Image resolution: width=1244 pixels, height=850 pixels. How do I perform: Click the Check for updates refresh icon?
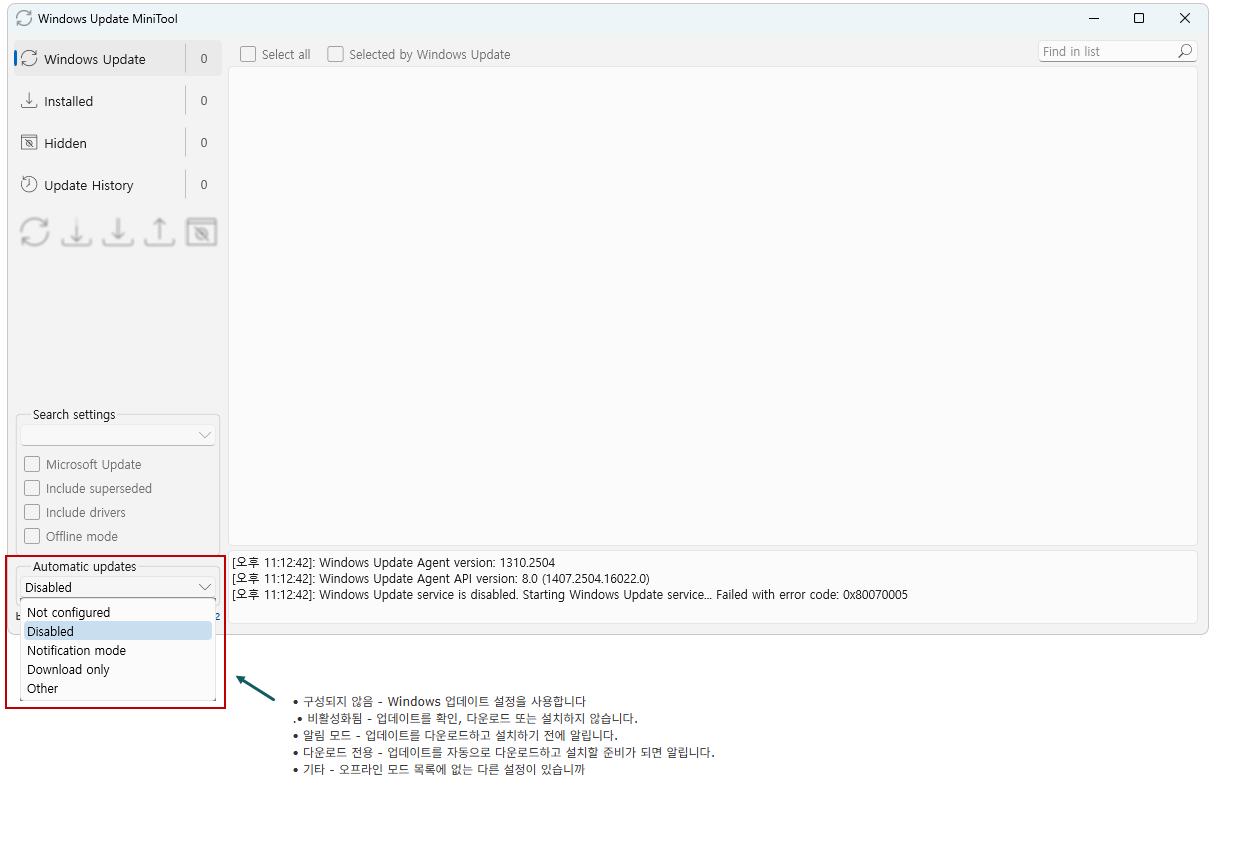coord(35,232)
